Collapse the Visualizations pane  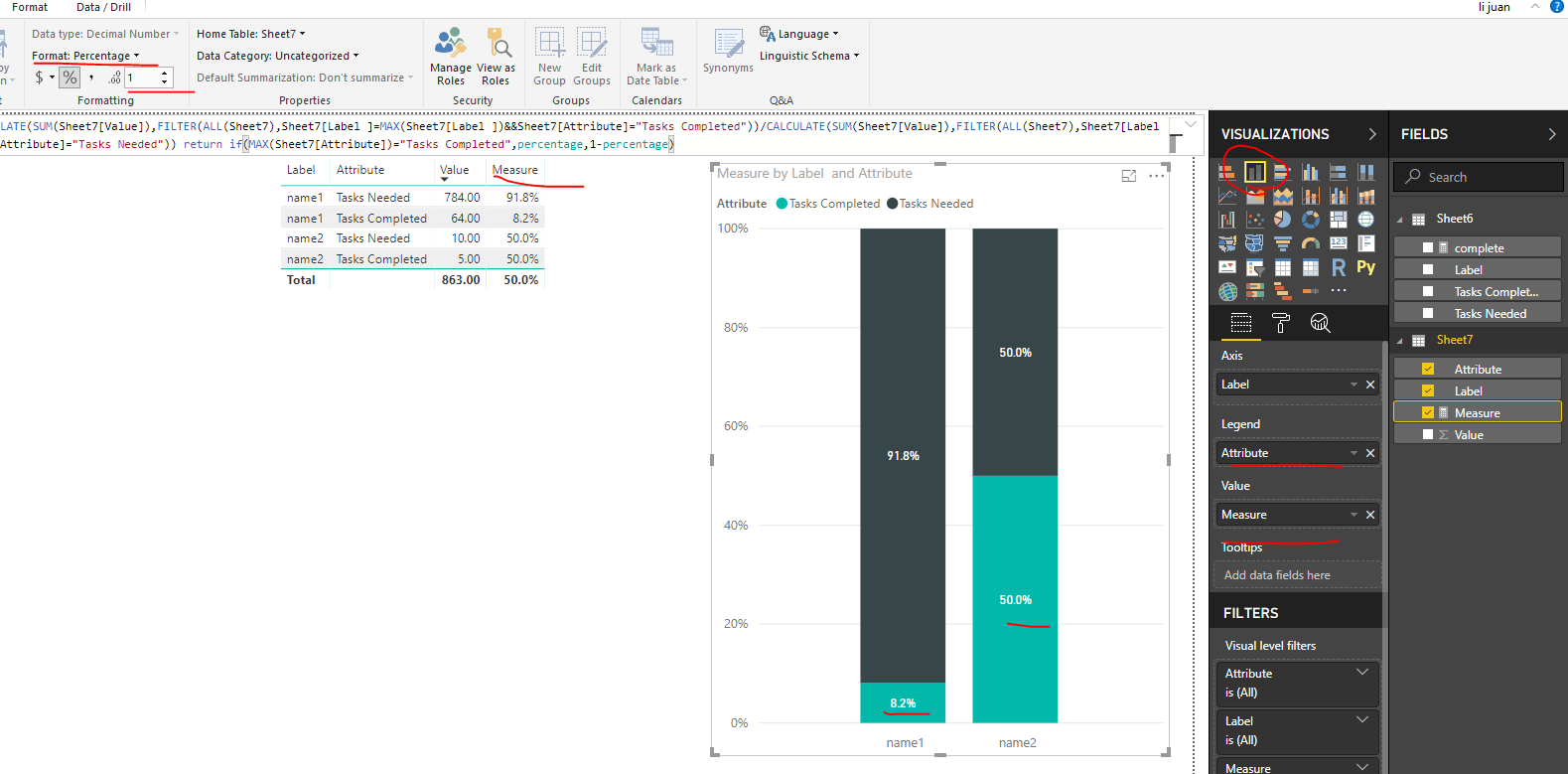tap(1372, 134)
